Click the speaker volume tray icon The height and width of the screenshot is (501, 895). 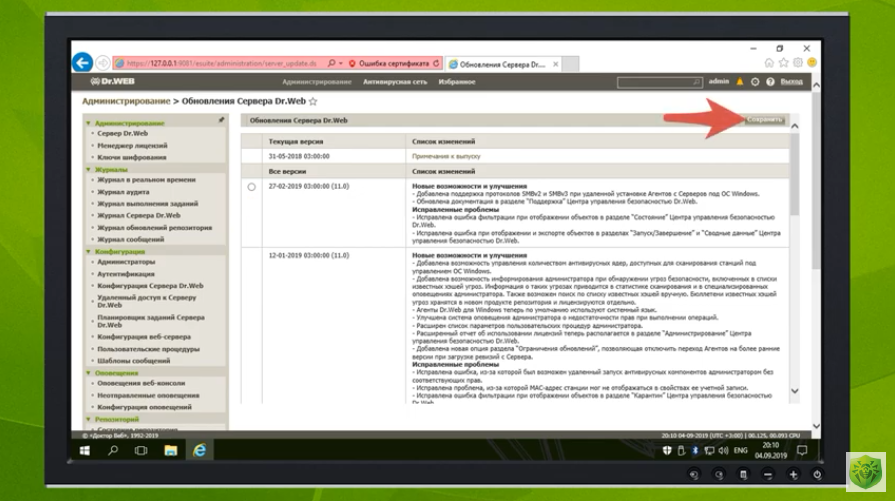(723, 451)
